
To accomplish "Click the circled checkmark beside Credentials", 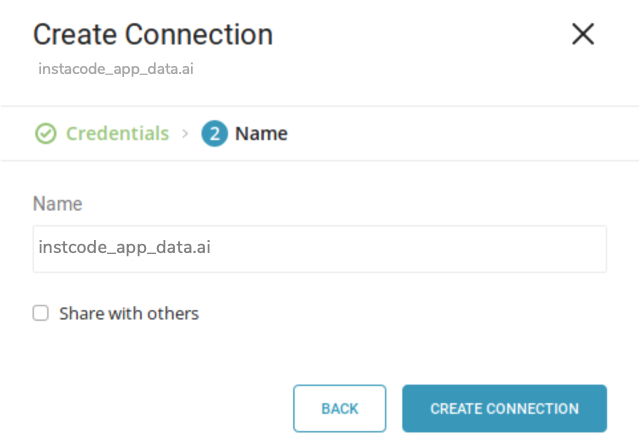I will pos(45,133).
